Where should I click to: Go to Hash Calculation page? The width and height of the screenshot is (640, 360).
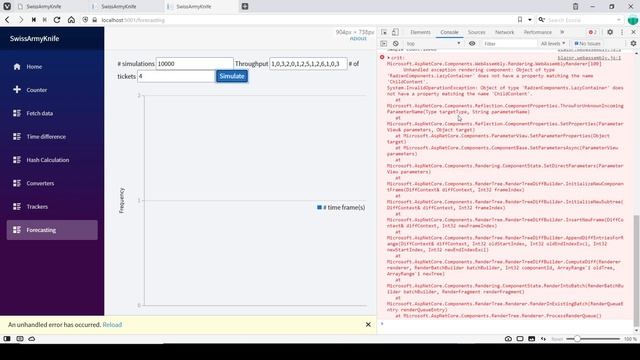click(52, 160)
